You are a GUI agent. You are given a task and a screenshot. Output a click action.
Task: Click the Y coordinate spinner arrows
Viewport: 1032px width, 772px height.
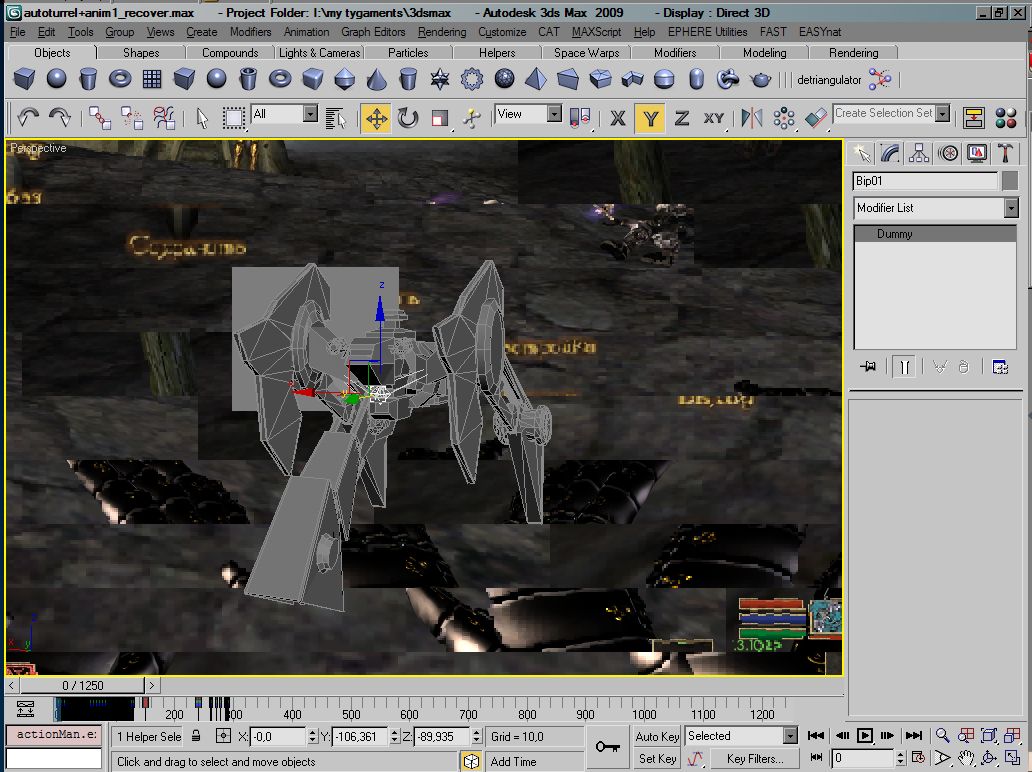click(x=394, y=736)
